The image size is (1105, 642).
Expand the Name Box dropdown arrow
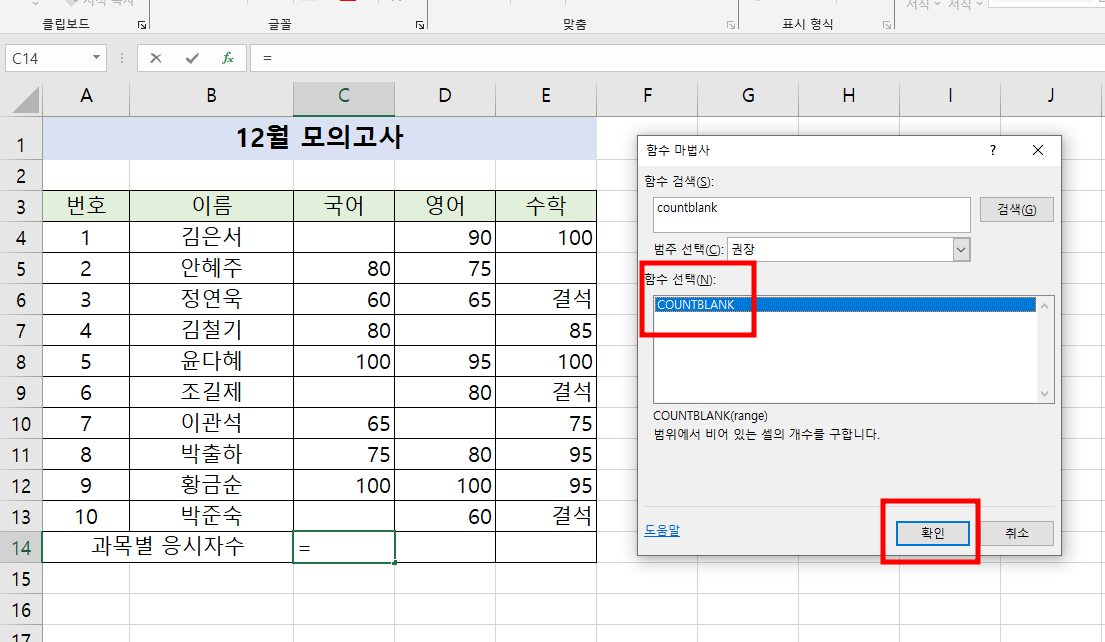point(97,58)
